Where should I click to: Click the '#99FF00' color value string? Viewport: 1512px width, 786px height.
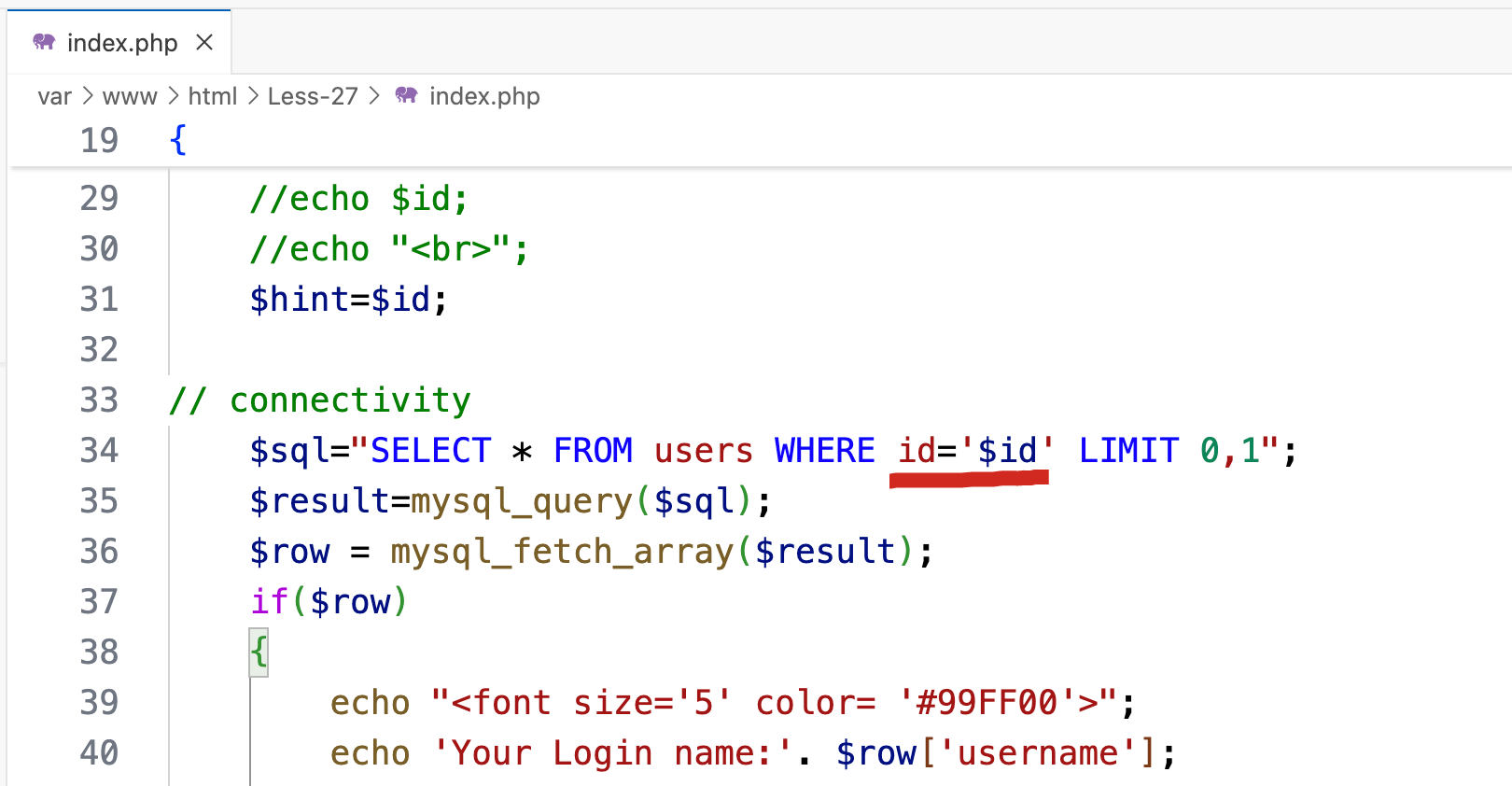point(987,703)
